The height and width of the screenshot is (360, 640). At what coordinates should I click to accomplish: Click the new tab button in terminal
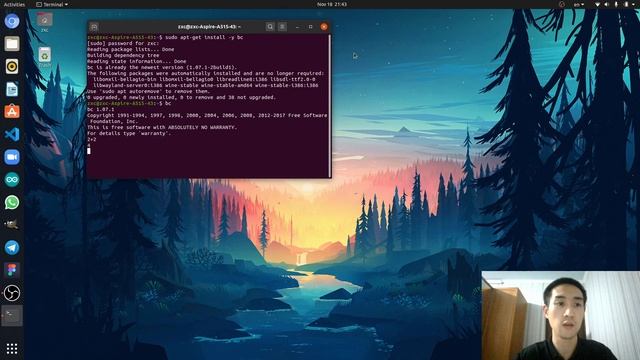[x=94, y=27]
